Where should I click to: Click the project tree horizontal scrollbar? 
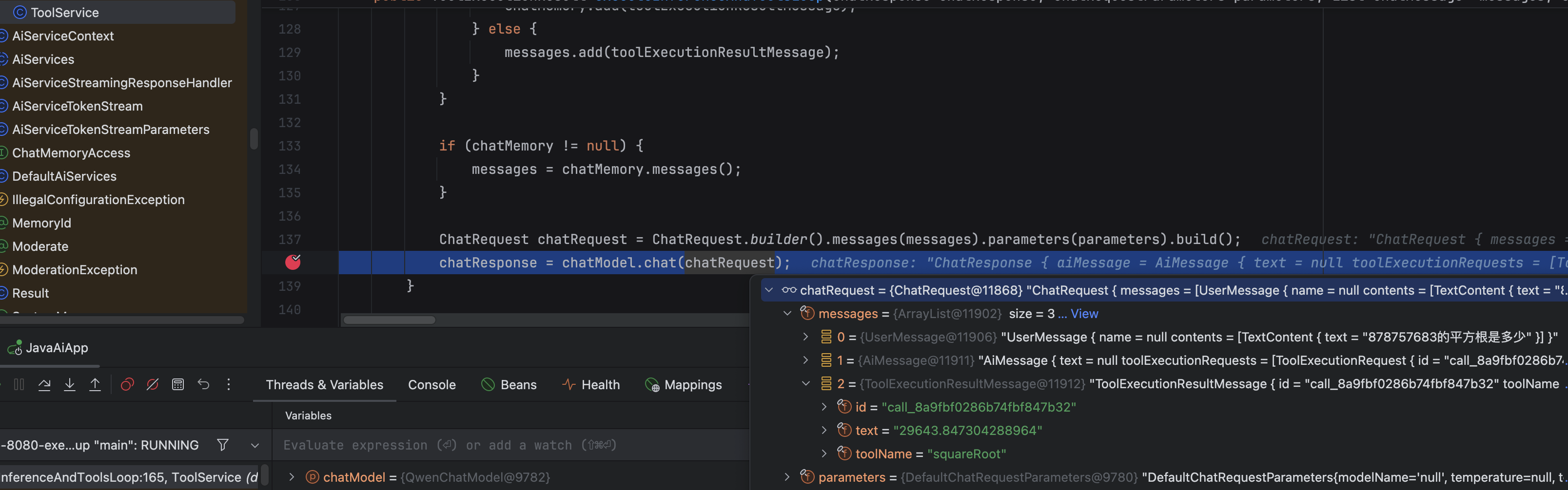click(x=122, y=320)
